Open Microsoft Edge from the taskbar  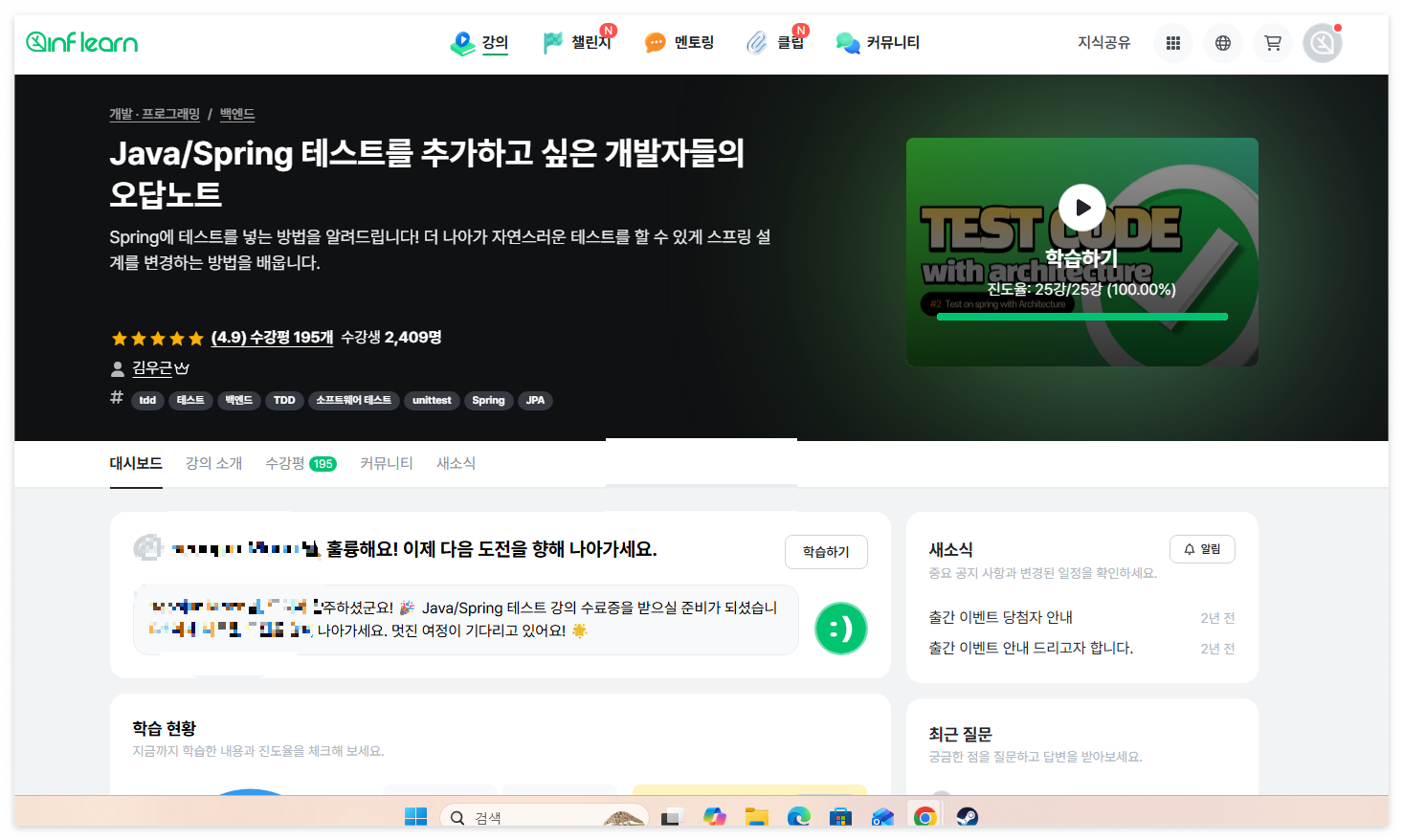tap(798, 817)
